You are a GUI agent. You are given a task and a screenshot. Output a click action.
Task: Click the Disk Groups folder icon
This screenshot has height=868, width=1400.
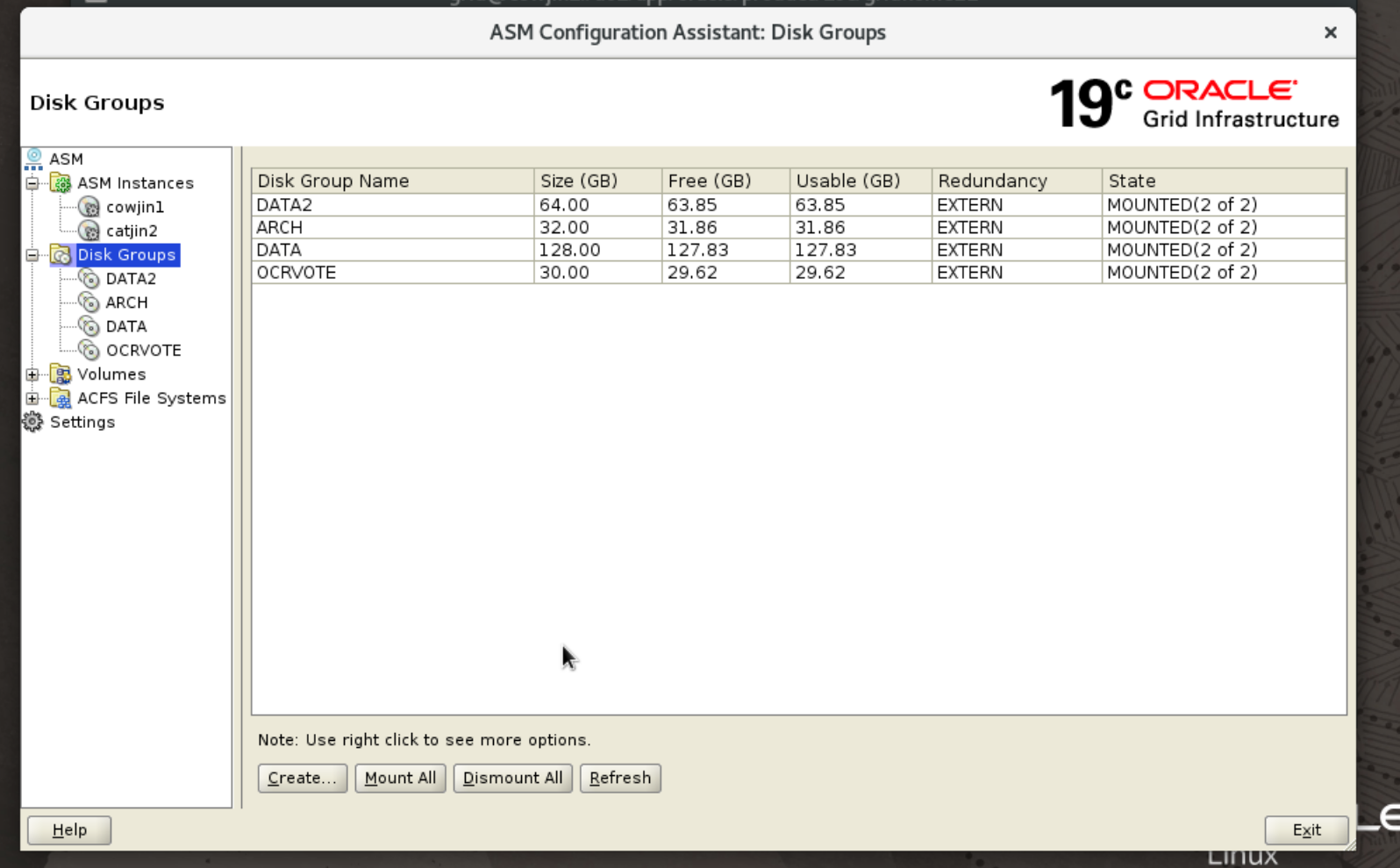(61, 254)
